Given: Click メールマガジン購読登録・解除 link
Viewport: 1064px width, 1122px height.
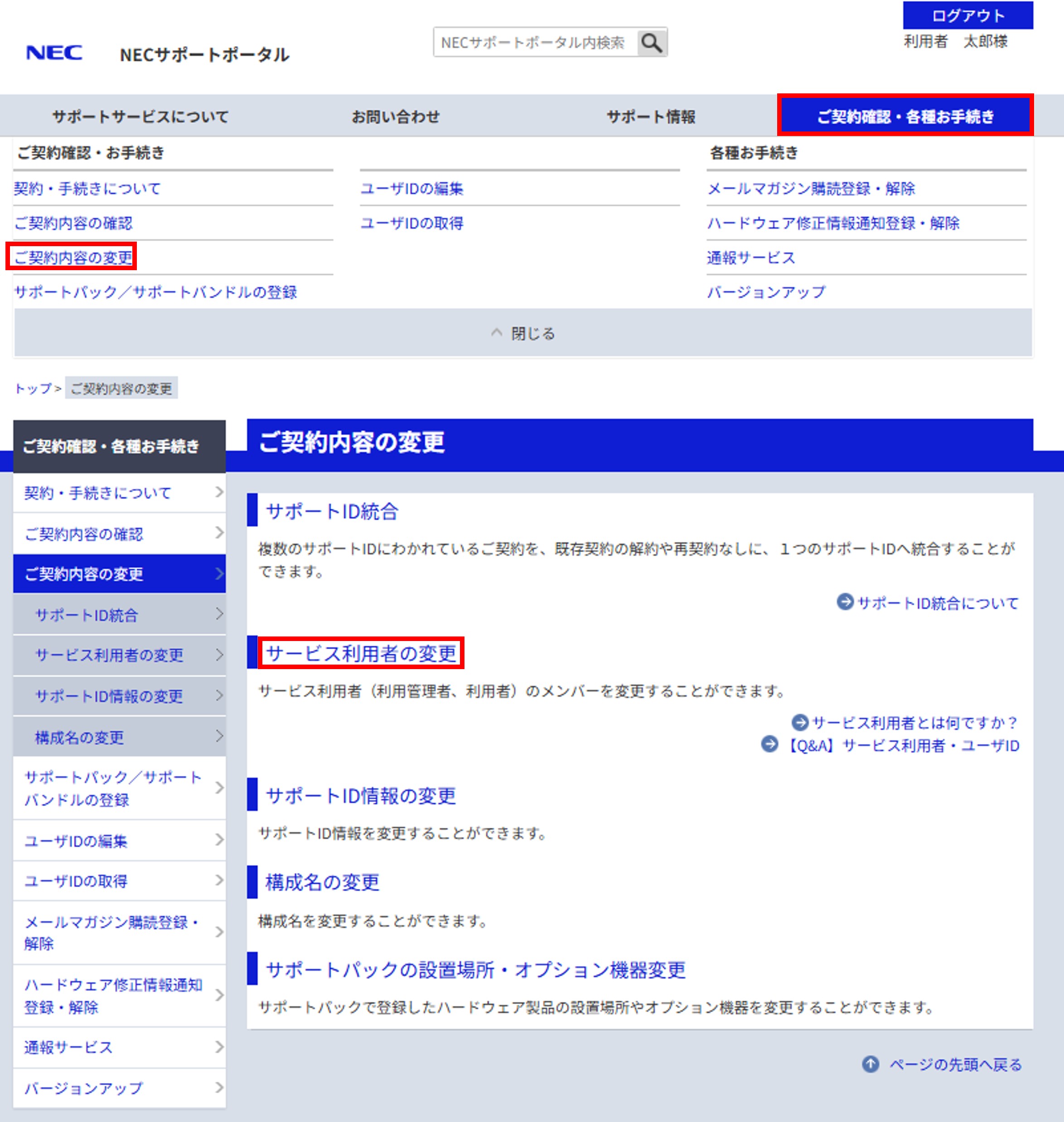Looking at the screenshot, I should pos(811,189).
